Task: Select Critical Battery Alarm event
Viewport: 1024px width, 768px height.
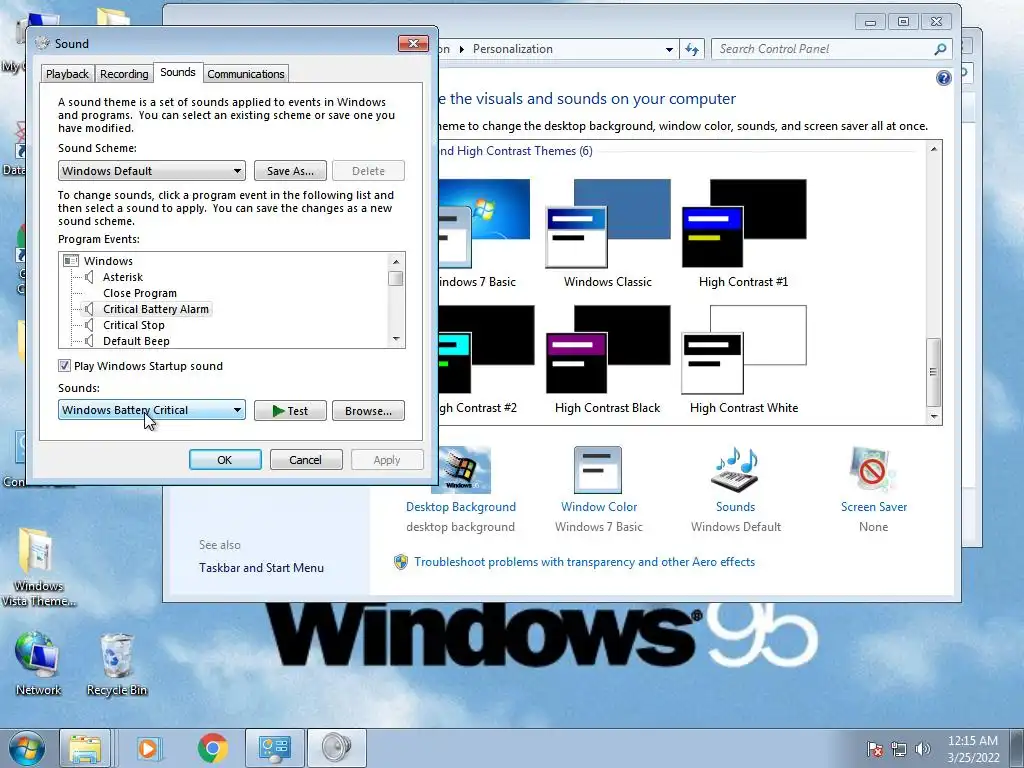Action: (x=155, y=309)
